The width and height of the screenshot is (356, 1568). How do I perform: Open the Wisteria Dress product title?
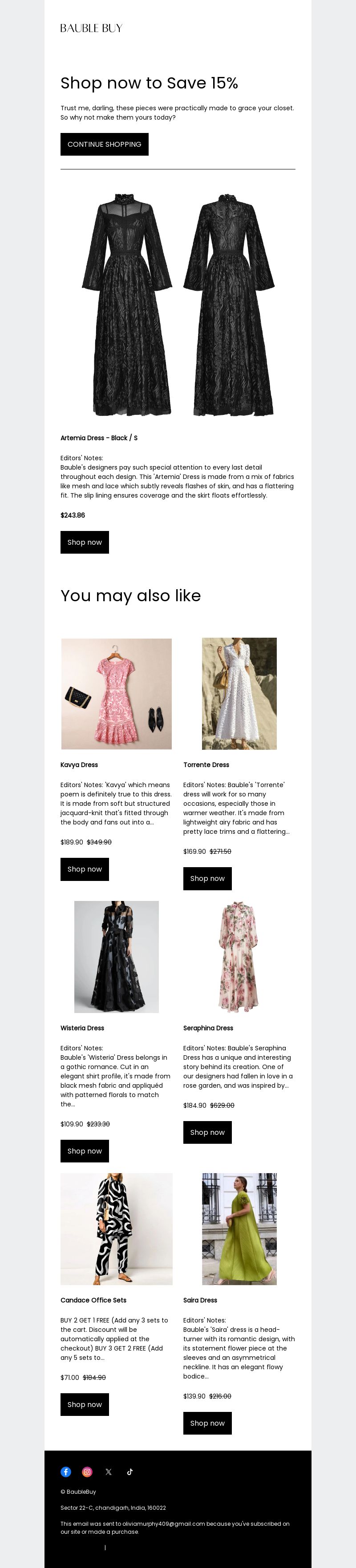pyautogui.click(x=82, y=1028)
